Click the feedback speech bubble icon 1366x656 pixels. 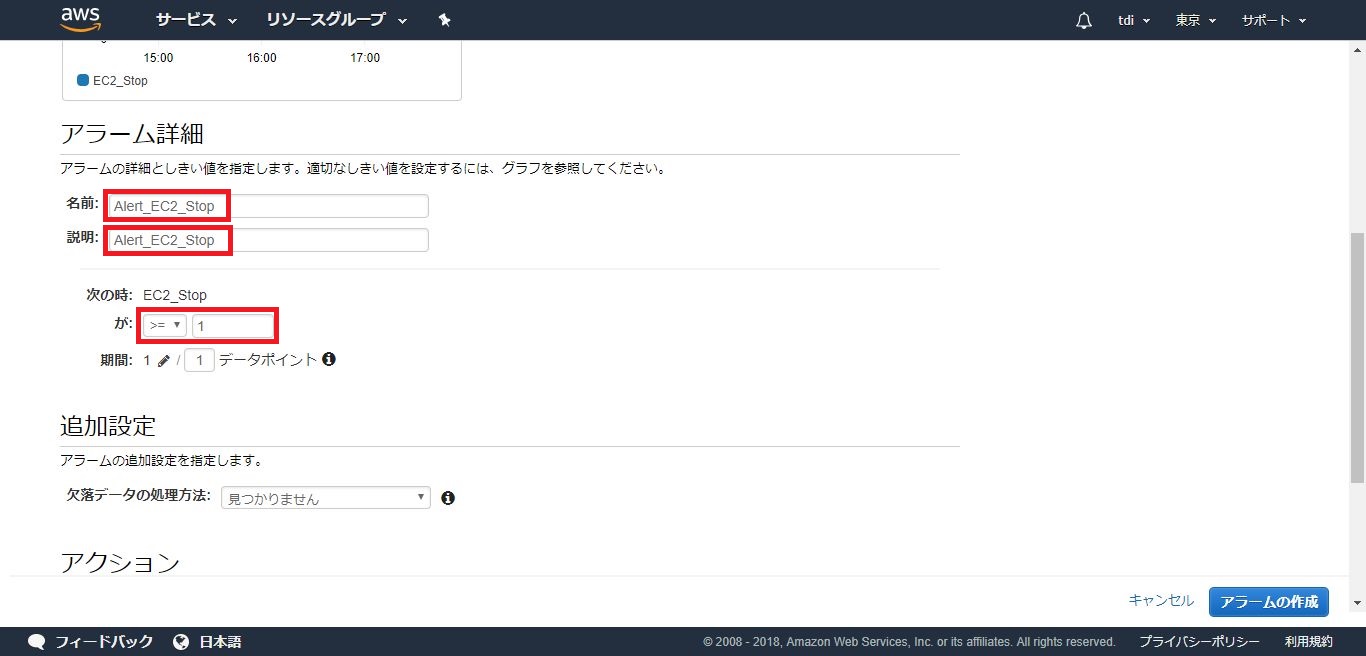(37, 641)
